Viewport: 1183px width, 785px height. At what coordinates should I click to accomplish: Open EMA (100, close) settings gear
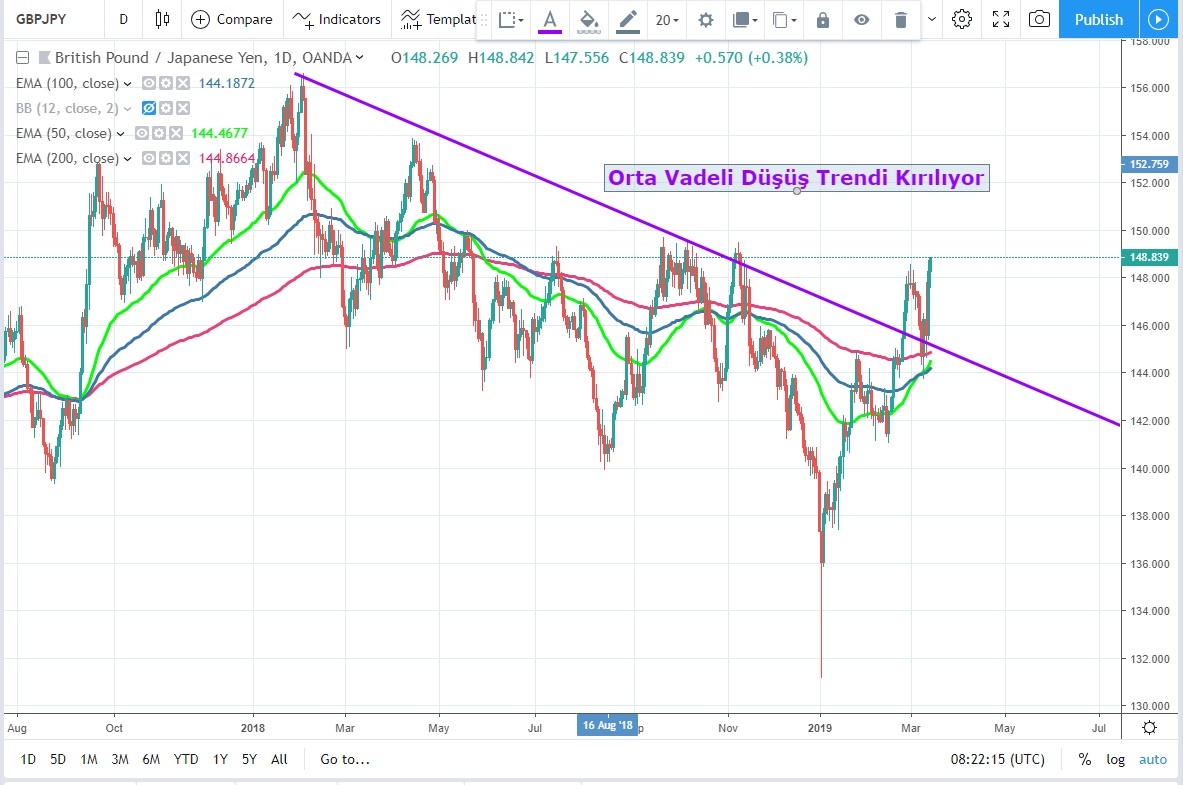[166, 83]
